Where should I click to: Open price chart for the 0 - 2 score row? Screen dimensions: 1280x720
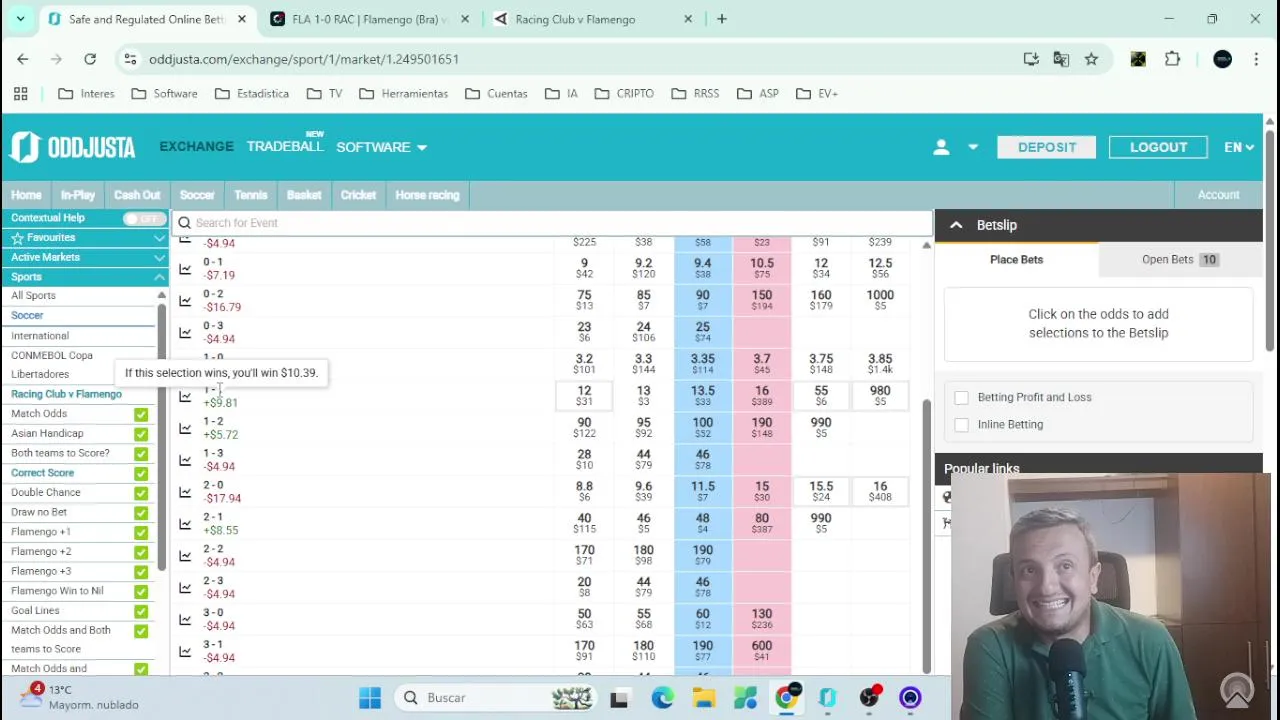pyautogui.click(x=185, y=301)
